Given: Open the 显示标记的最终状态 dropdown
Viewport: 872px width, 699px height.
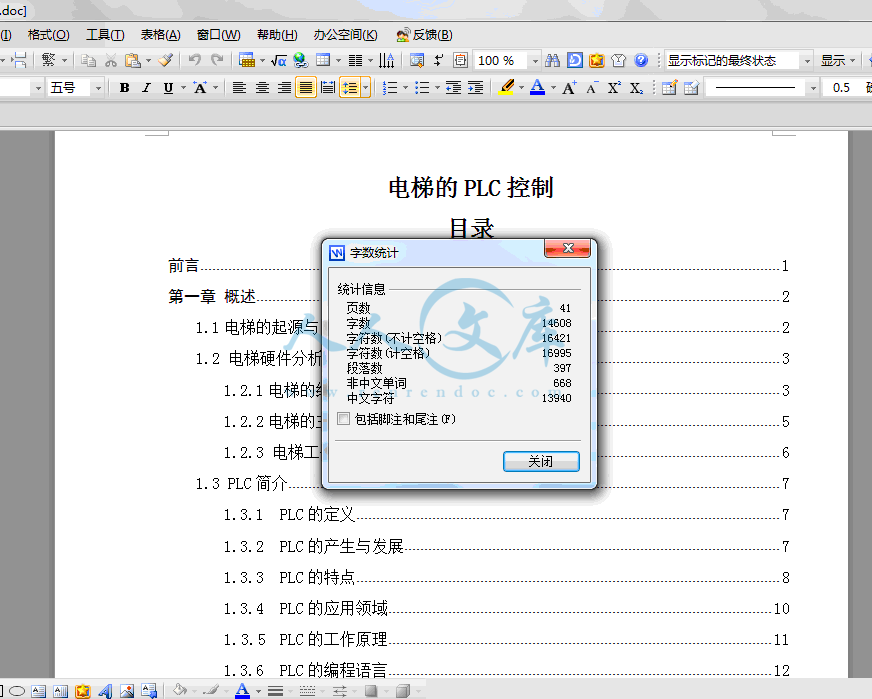Looking at the screenshot, I should coord(807,61).
